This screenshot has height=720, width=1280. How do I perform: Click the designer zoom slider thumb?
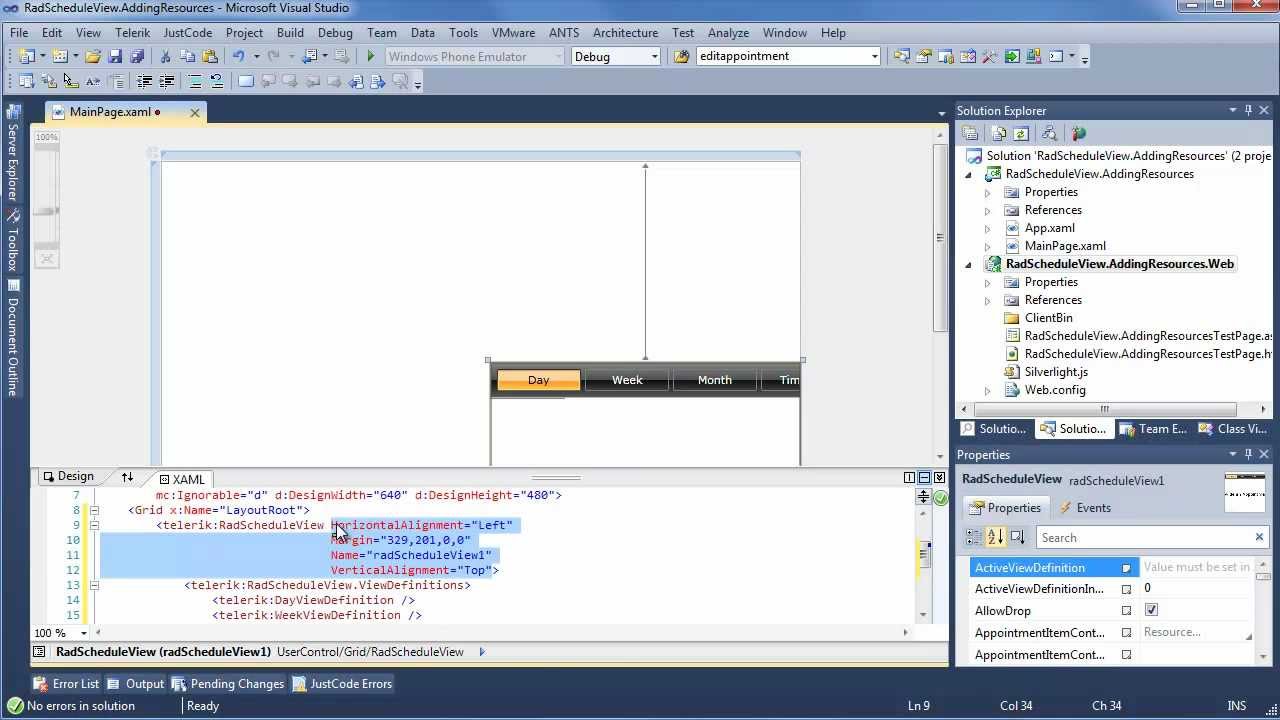coord(46,211)
